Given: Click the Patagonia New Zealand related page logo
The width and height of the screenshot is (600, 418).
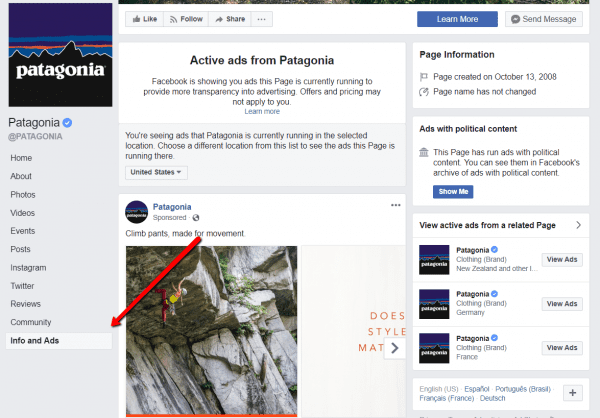Looking at the screenshot, I should click(434, 260).
